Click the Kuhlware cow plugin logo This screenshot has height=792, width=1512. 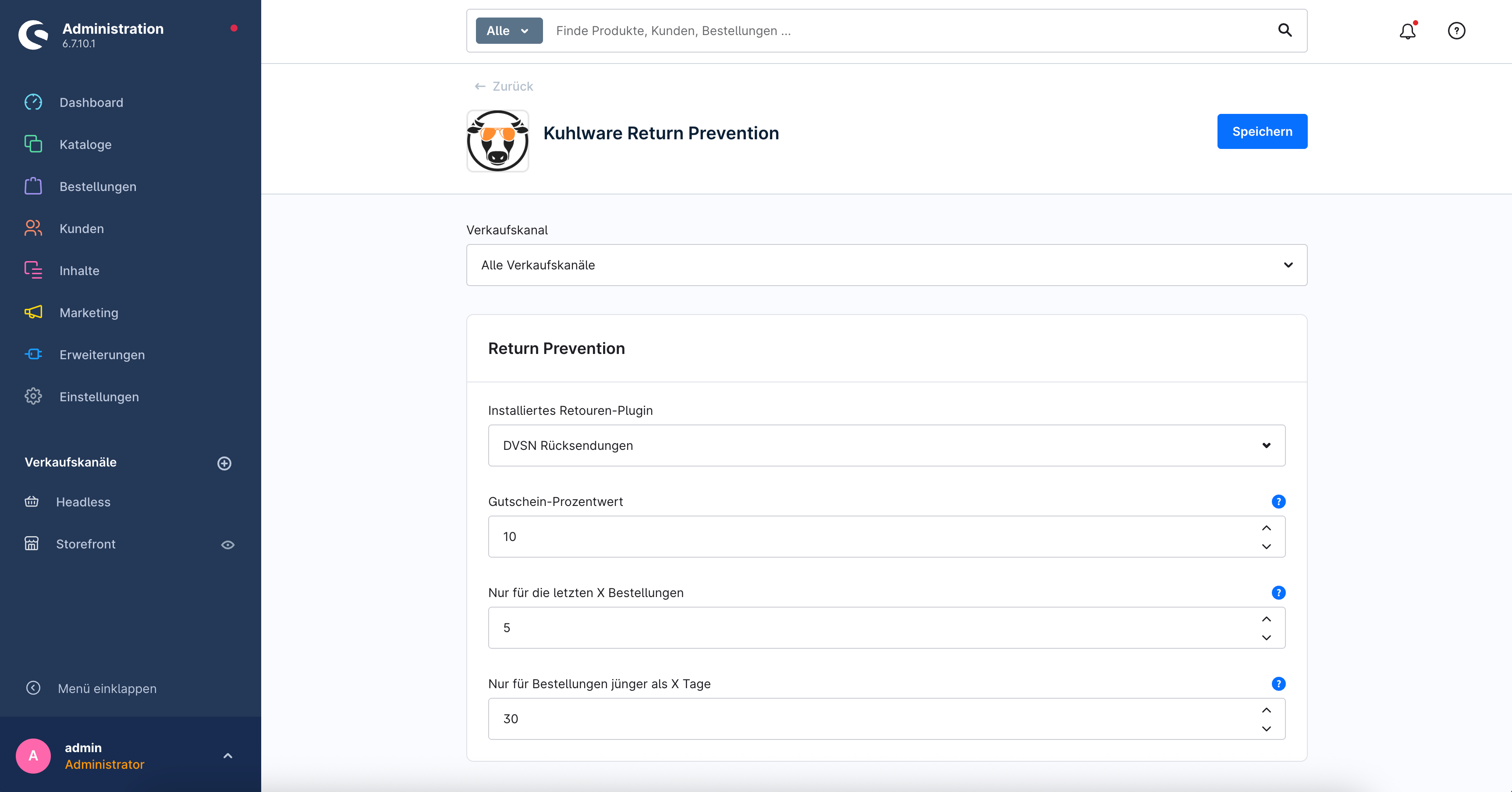pyautogui.click(x=498, y=141)
